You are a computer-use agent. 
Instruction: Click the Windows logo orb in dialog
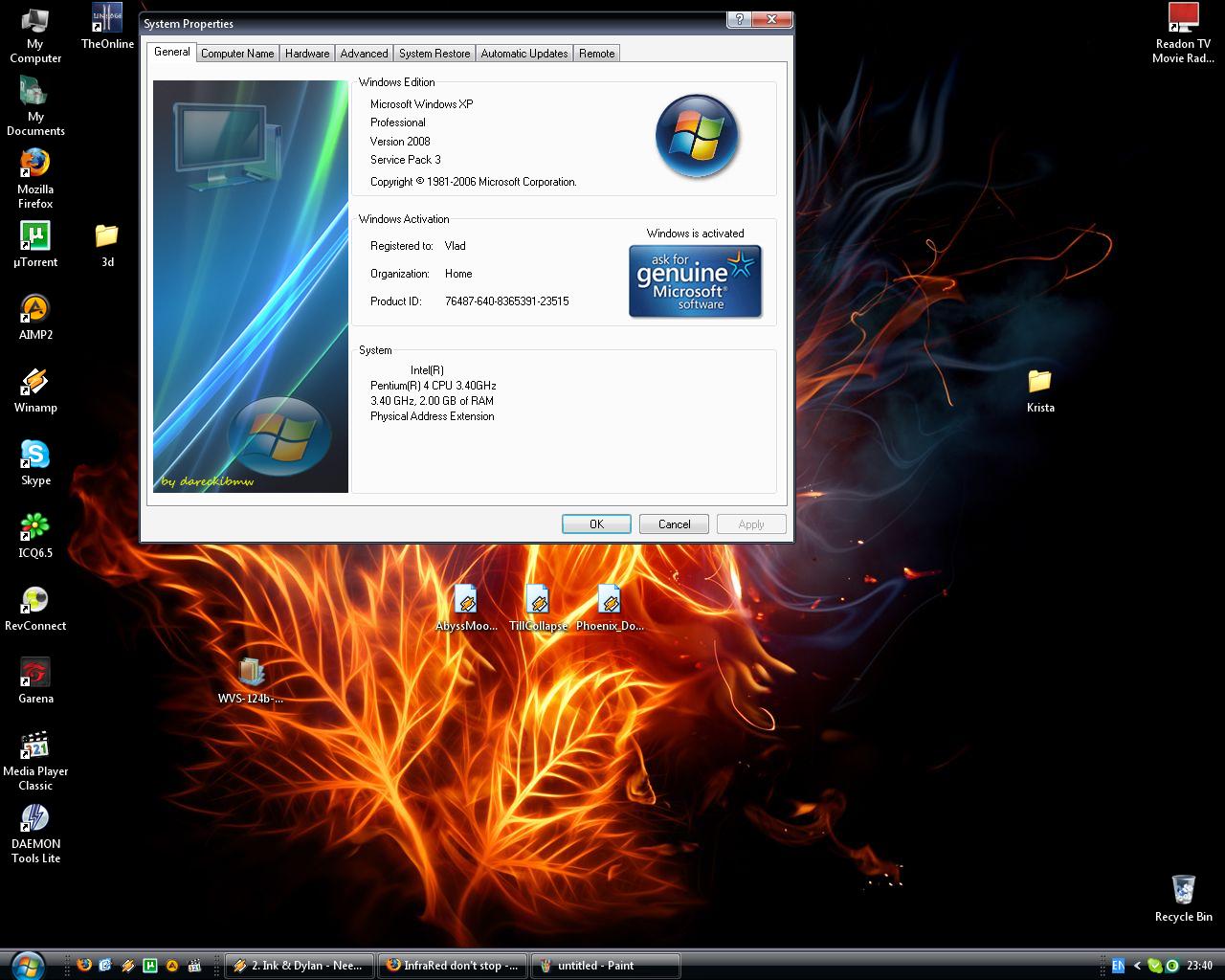click(x=697, y=135)
